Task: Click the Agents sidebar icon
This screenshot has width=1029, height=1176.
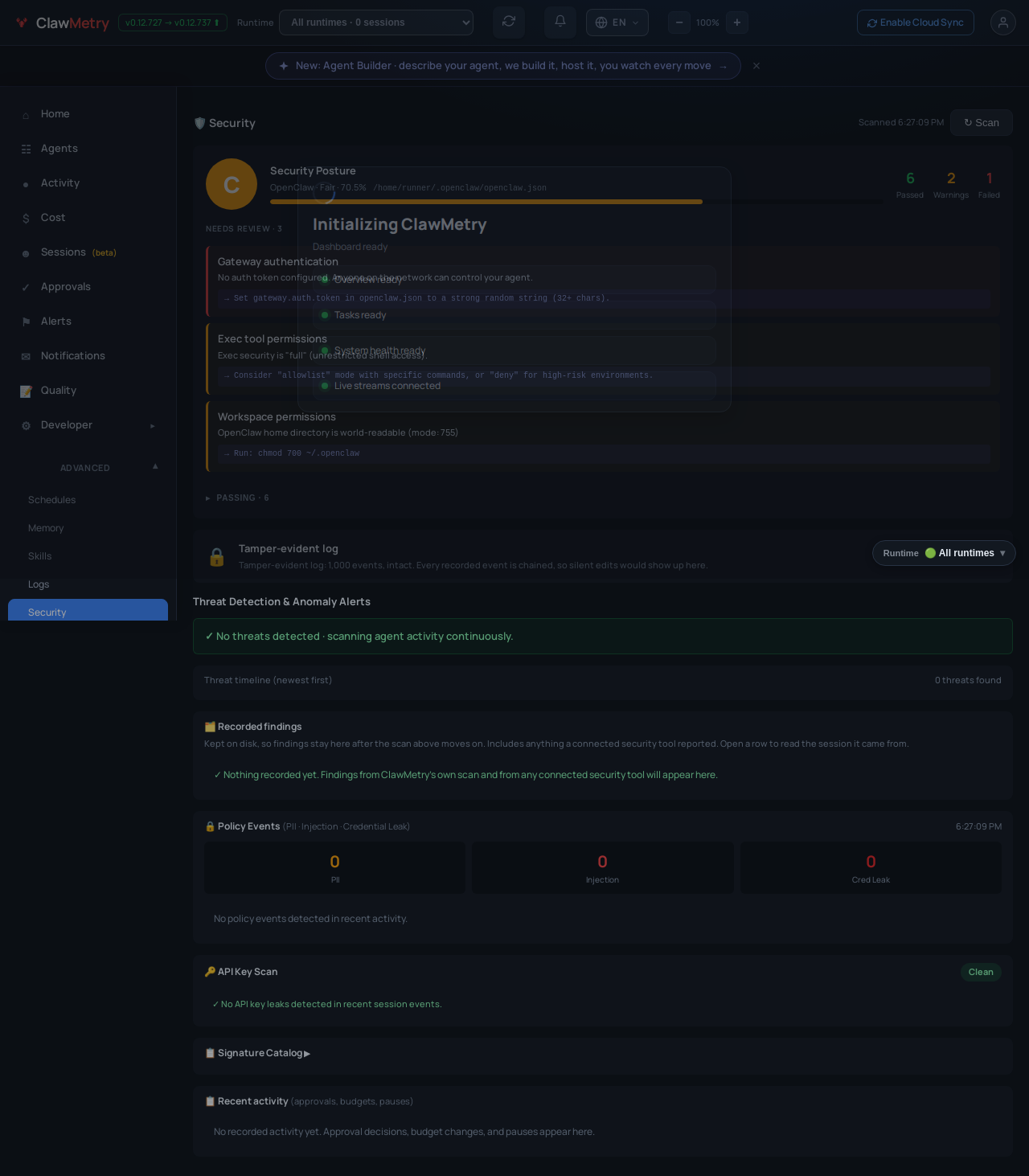Action: [26, 150]
